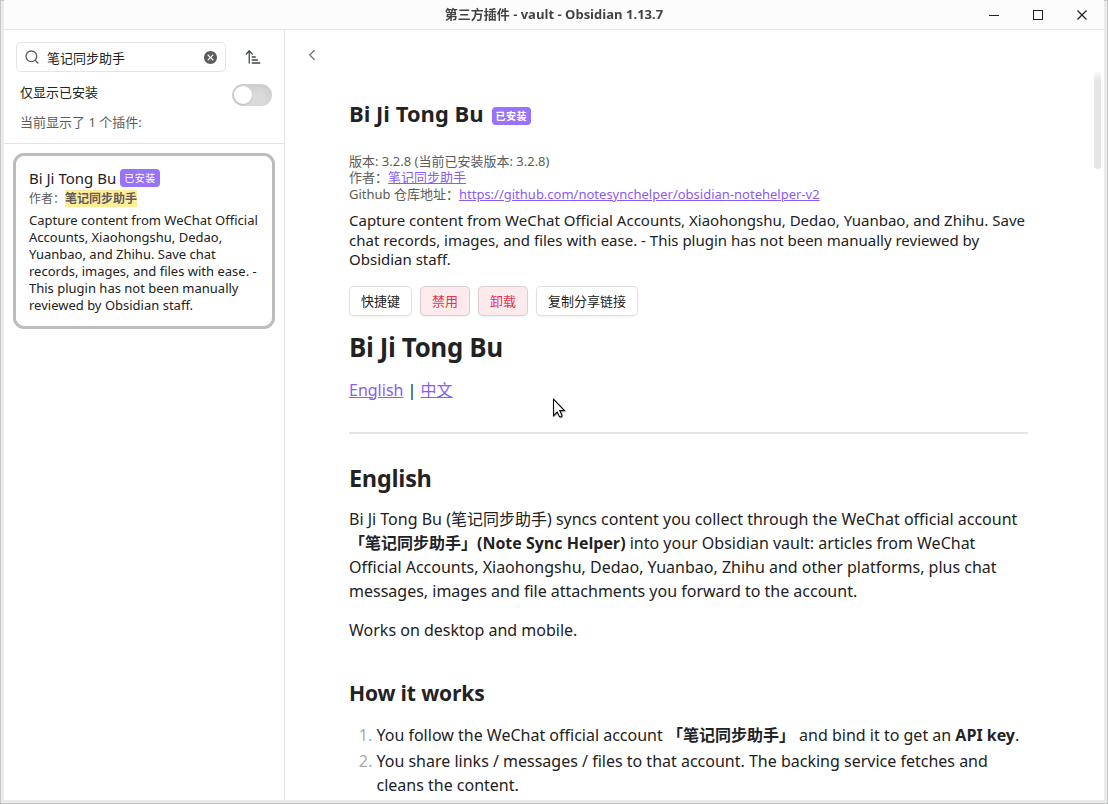Jump to the English section link

point(376,390)
